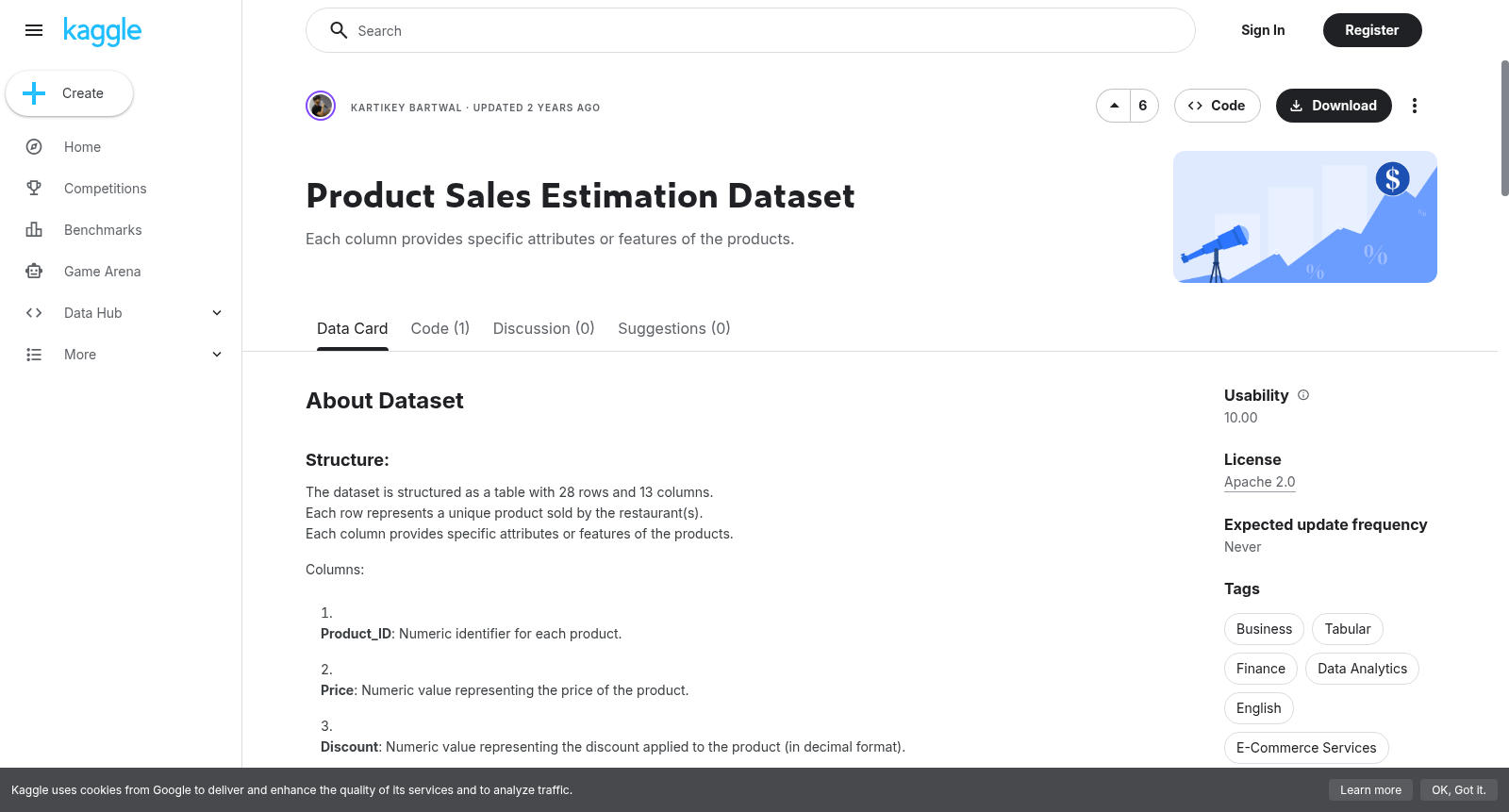Viewport: 1509px width, 812px height.
Task: Click the Business tag
Action: tap(1264, 629)
